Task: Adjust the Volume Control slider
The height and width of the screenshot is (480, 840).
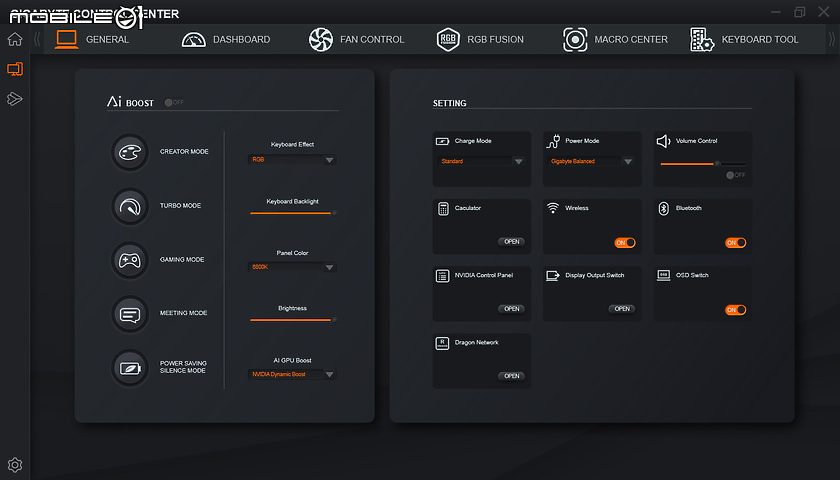Action: [x=703, y=164]
